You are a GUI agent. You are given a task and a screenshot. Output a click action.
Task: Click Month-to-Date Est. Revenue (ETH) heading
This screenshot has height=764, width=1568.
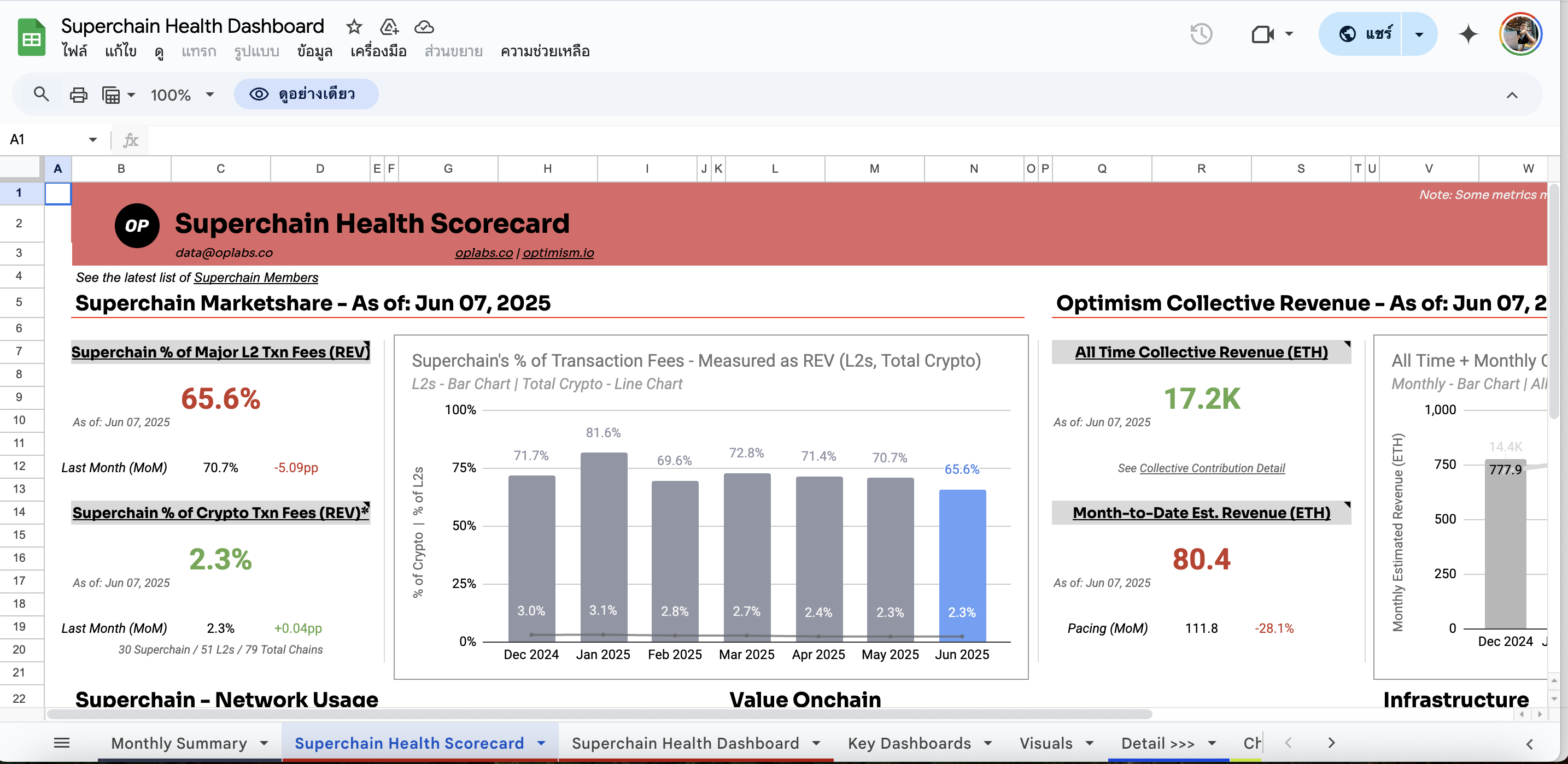(x=1201, y=513)
